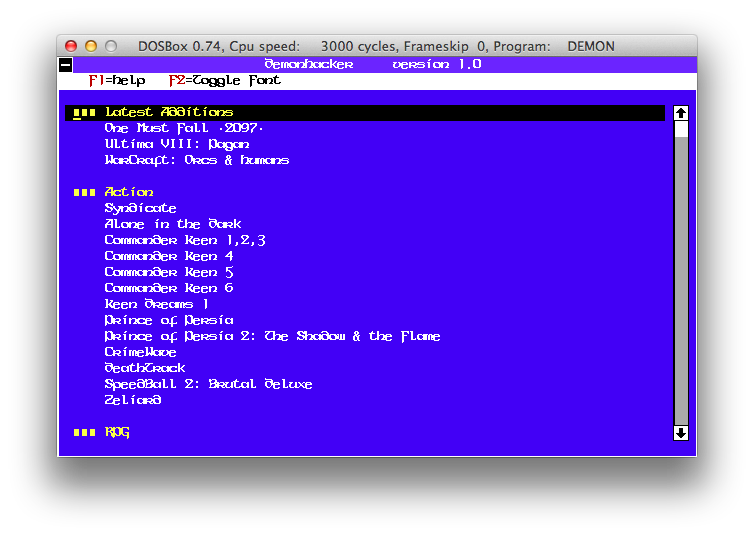Click the F1=Help shortcut
This screenshot has height=536, width=754.
pyautogui.click(x=117, y=80)
